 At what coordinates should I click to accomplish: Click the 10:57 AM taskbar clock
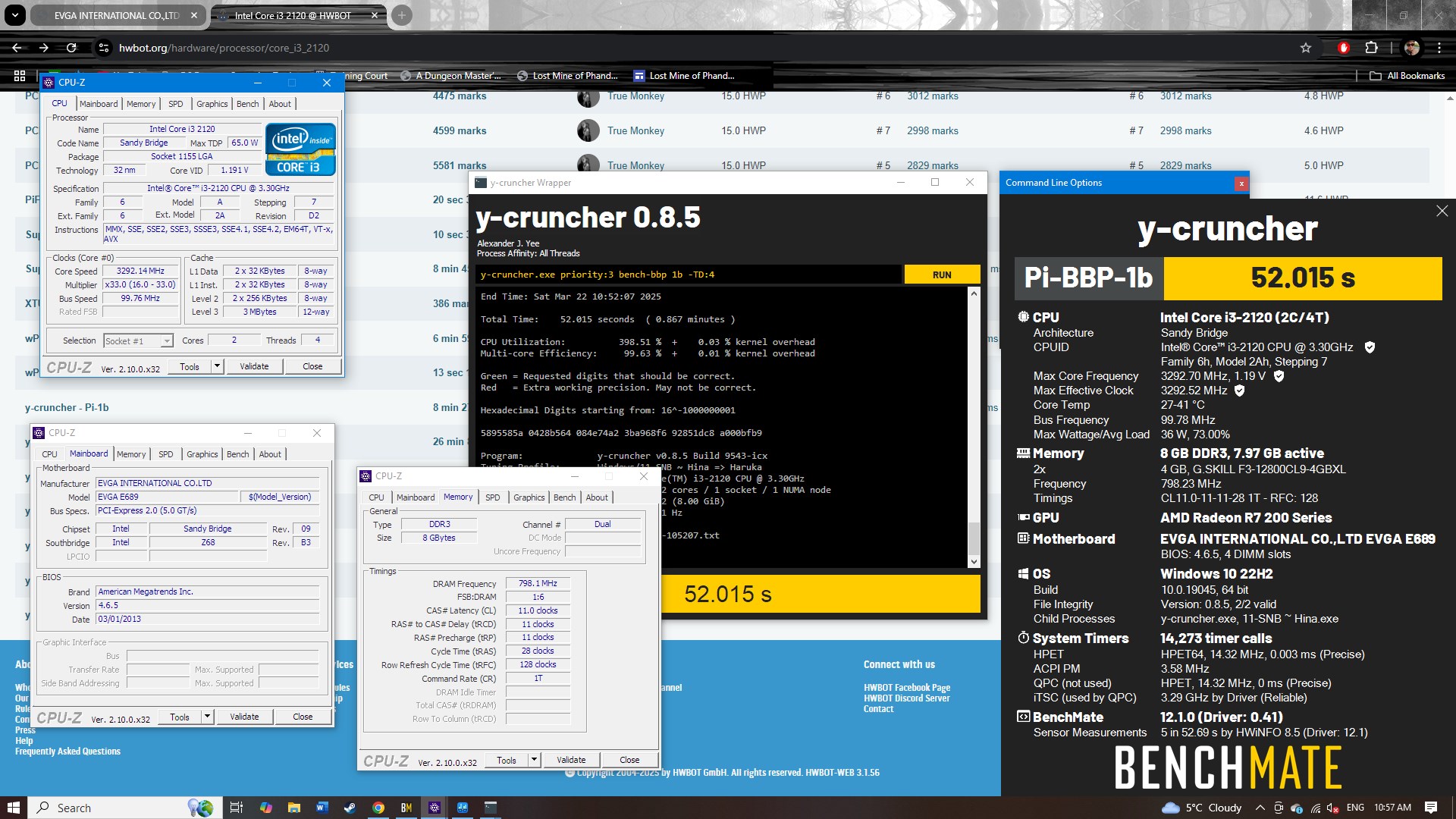(x=1392, y=808)
